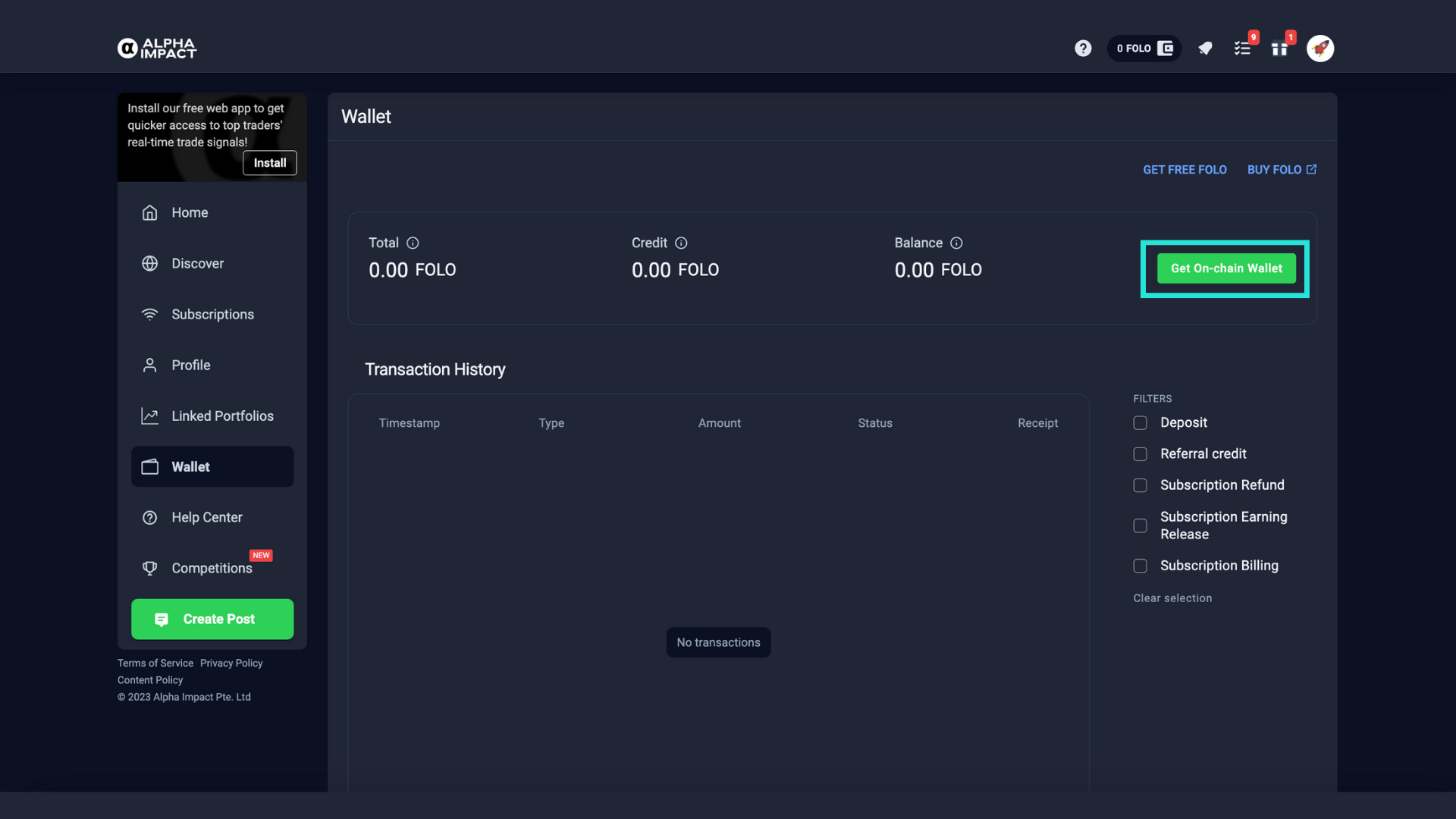Select Wallet in the sidebar

(212, 466)
